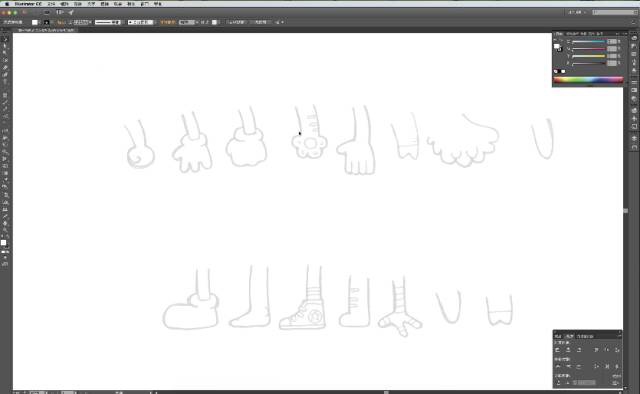Select the Selection tool in the toolbar

click(5, 39)
